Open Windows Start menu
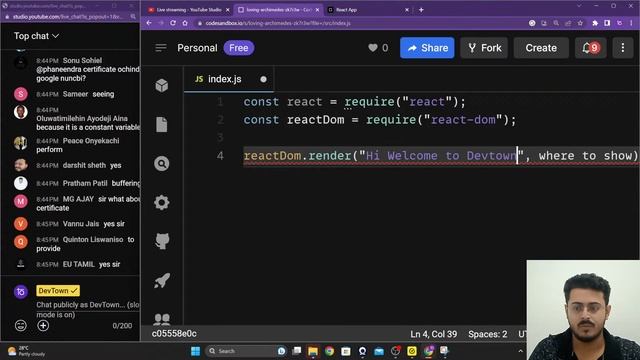This screenshot has height=360, width=640. (x=196, y=351)
